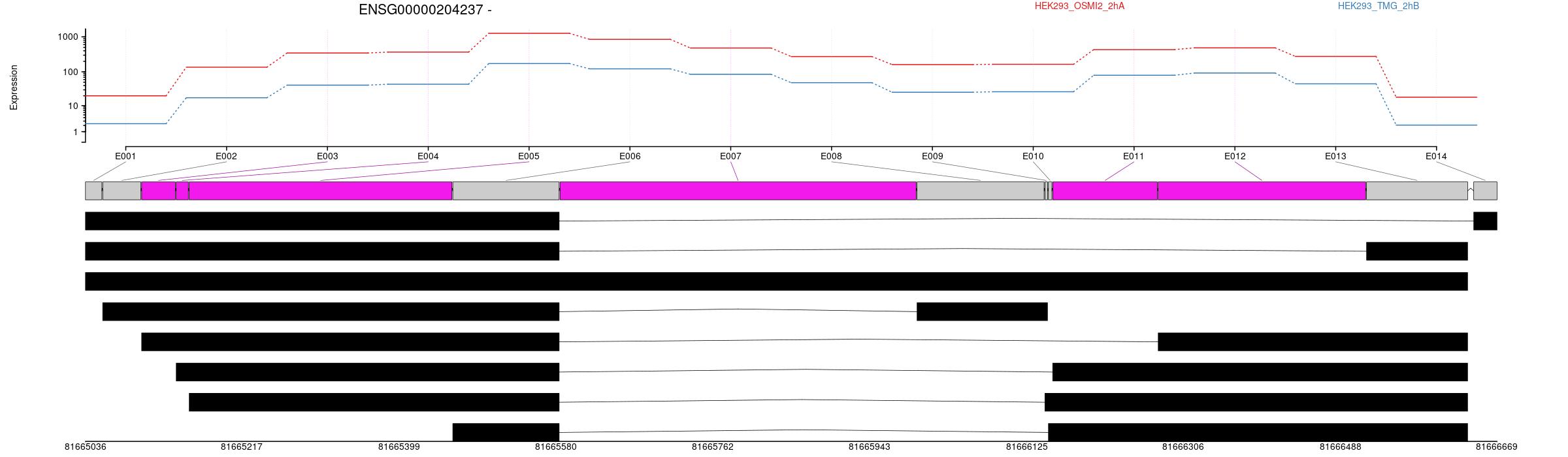Viewport: 1568px width, 457px height.
Task: Click y-axis tick label 10
Action: coord(73,106)
